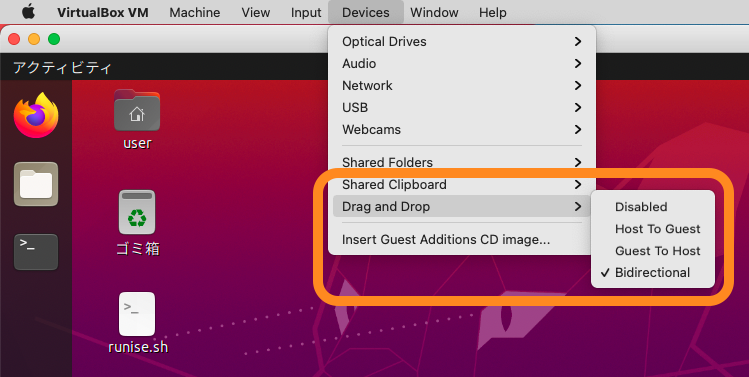Select the checked Bidirectional option

[x=653, y=272]
